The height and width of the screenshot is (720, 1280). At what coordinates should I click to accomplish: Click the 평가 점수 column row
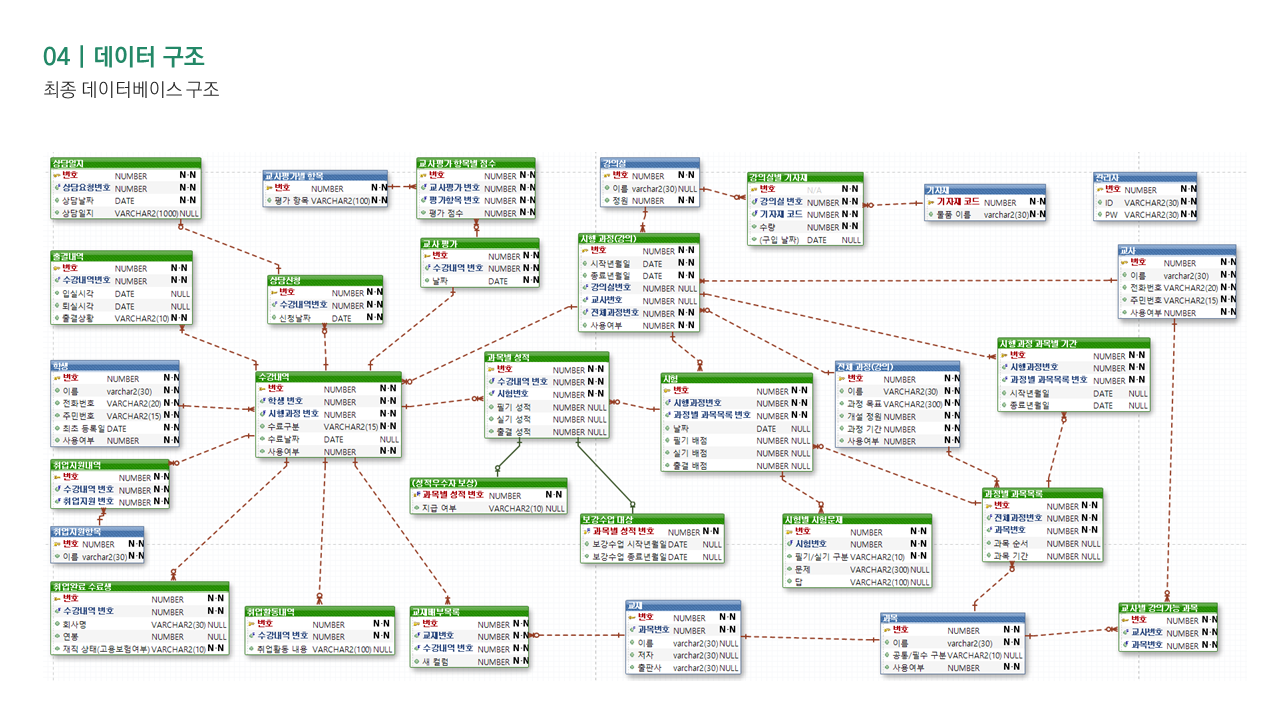point(476,213)
